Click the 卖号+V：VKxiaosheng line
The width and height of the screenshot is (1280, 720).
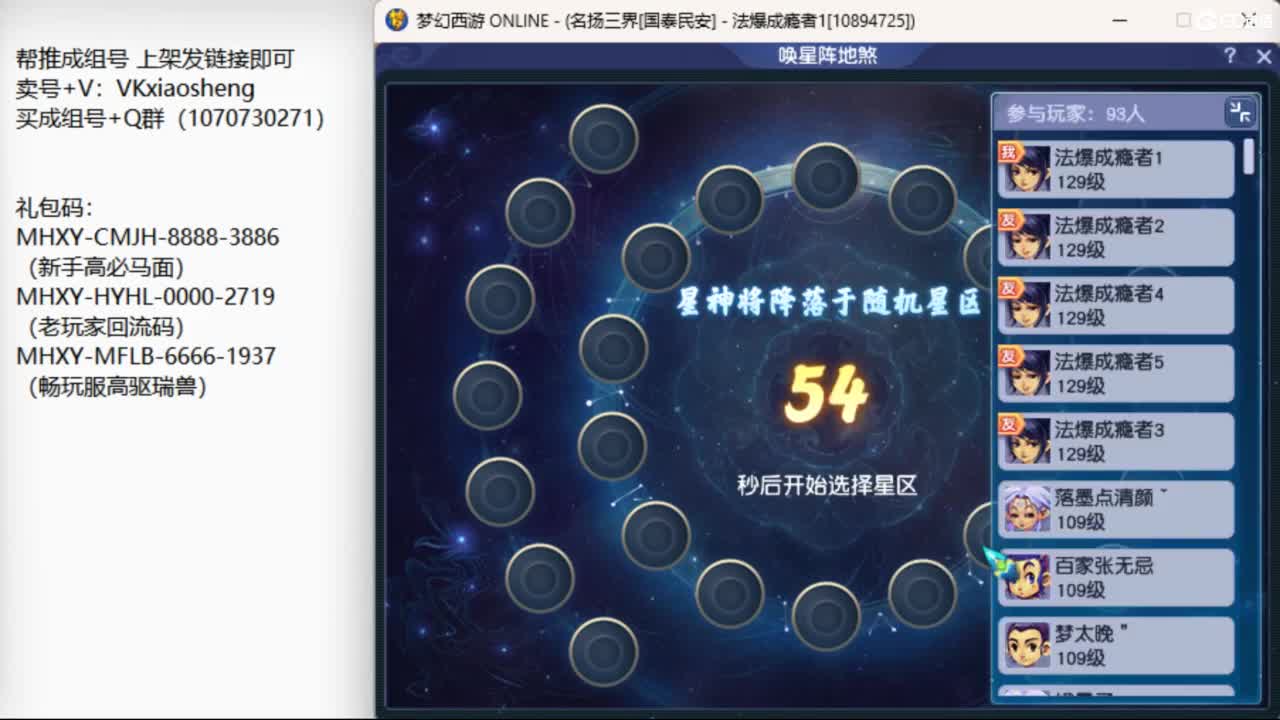click(135, 89)
